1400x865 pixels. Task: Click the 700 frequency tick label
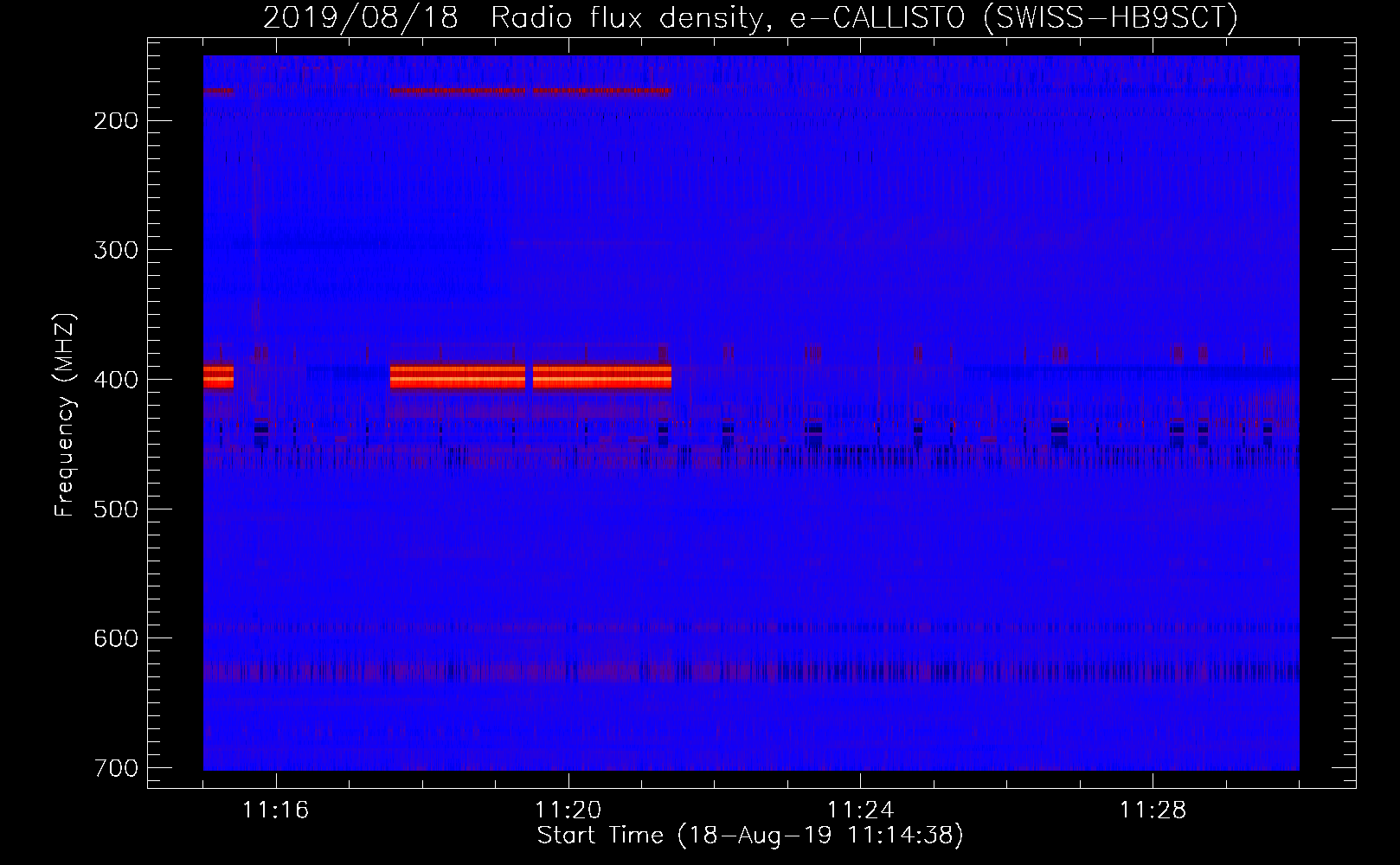pos(115,768)
